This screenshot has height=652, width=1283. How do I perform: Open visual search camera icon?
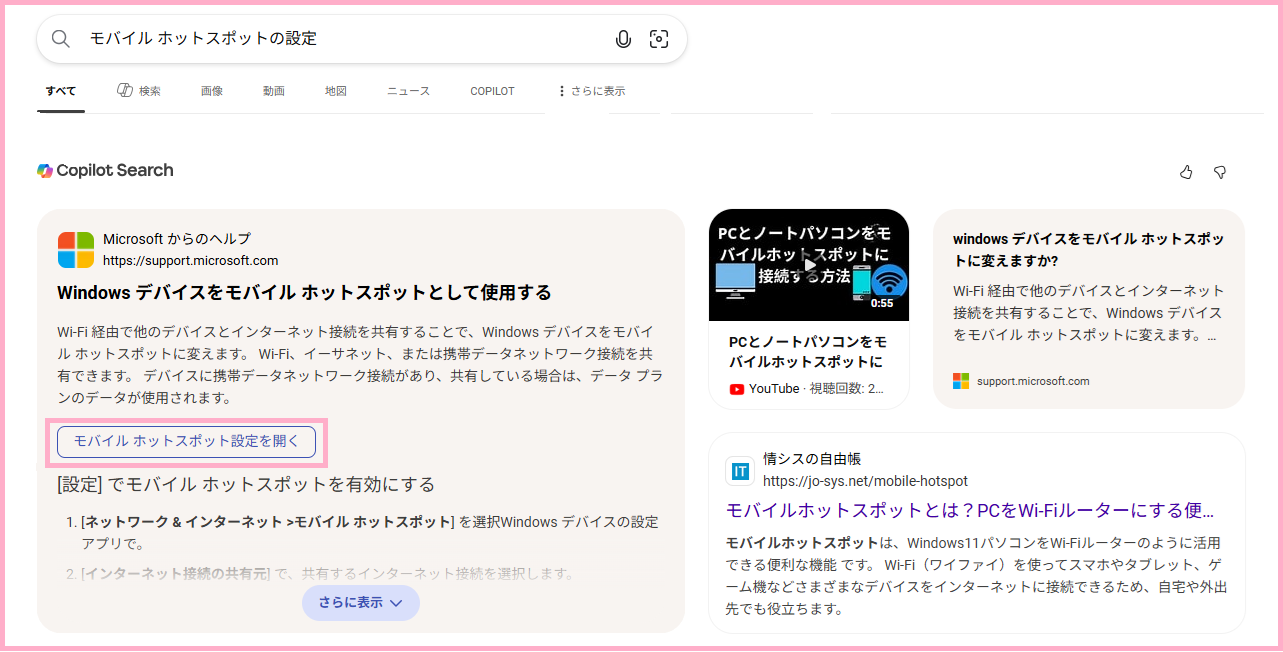pyautogui.click(x=659, y=39)
